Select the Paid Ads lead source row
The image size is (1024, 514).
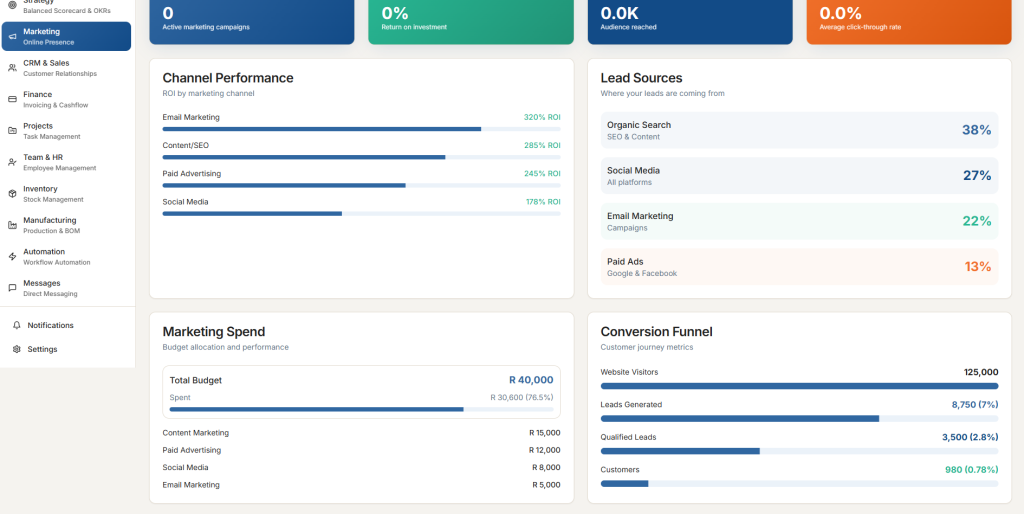(798, 267)
